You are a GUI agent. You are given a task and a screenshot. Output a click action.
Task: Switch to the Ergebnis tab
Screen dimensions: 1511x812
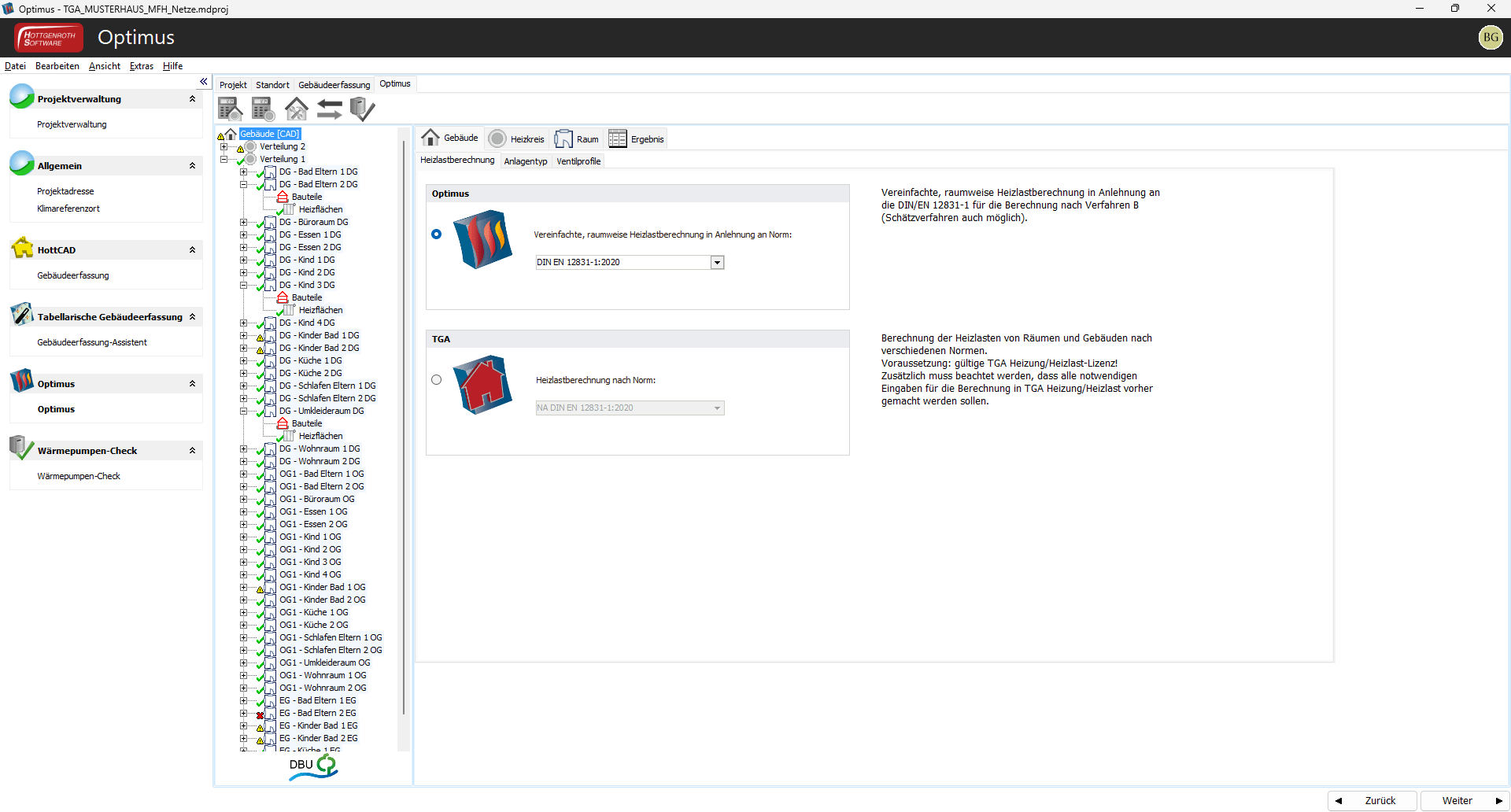pyautogui.click(x=637, y=139)
